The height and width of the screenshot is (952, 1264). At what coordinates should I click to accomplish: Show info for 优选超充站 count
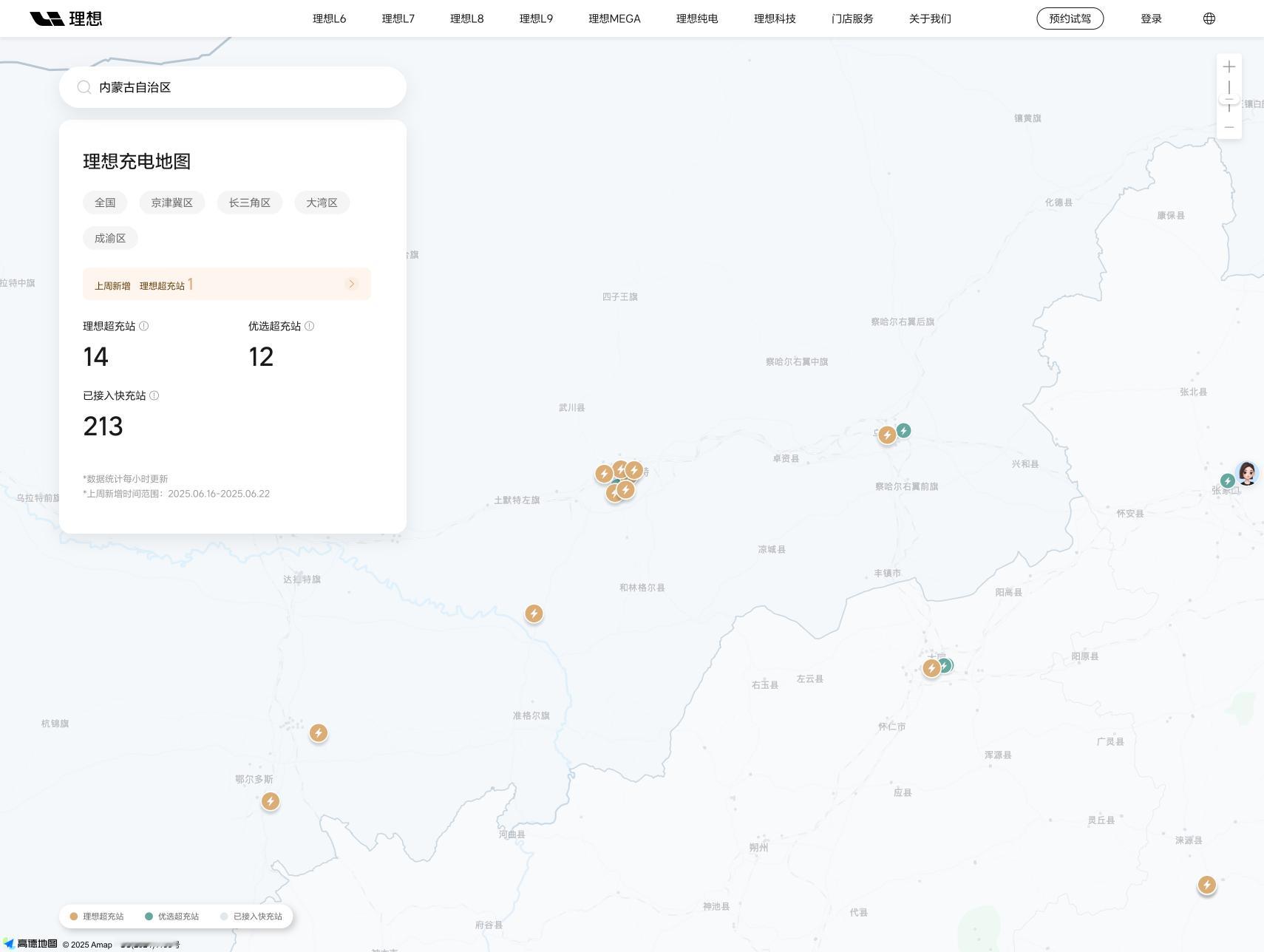click(x=310, y=326)
